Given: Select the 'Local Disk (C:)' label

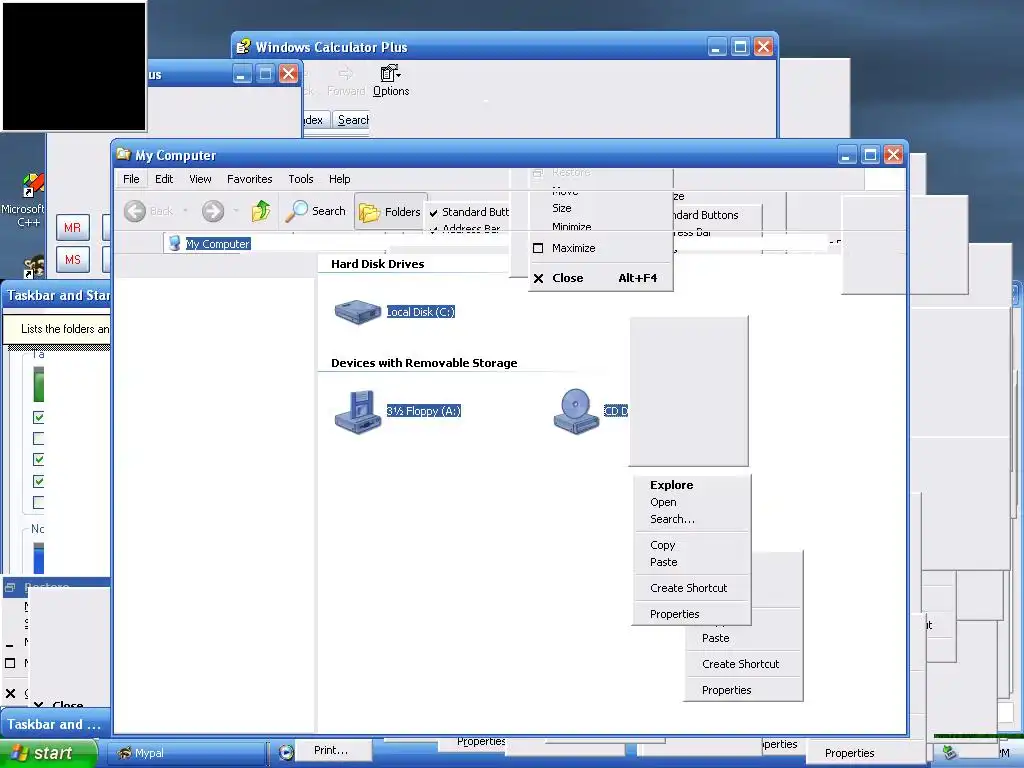Looking at the screenshot, I should tap(421, 312).
